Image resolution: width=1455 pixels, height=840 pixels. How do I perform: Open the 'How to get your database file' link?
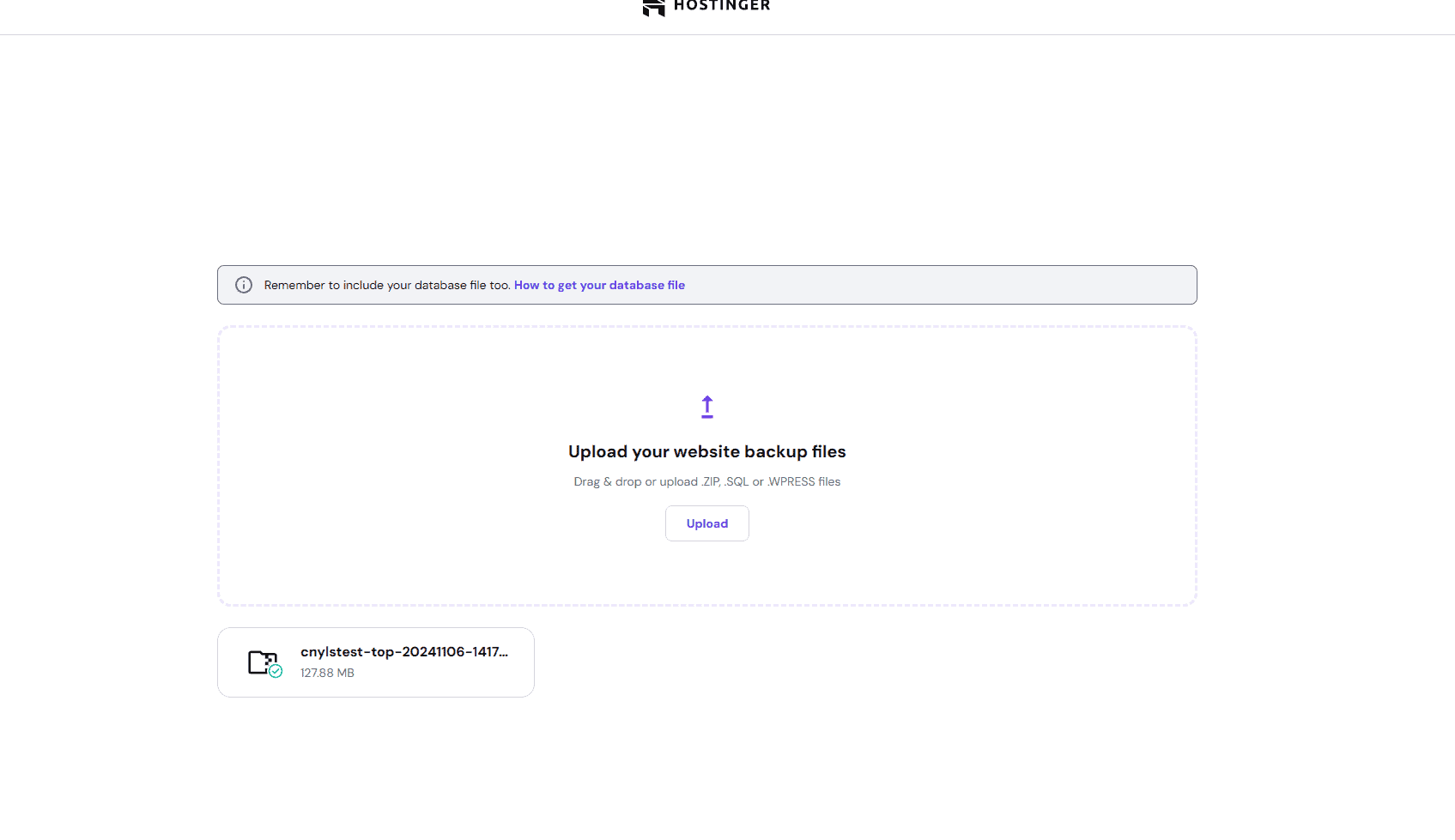tap(599, 285)
